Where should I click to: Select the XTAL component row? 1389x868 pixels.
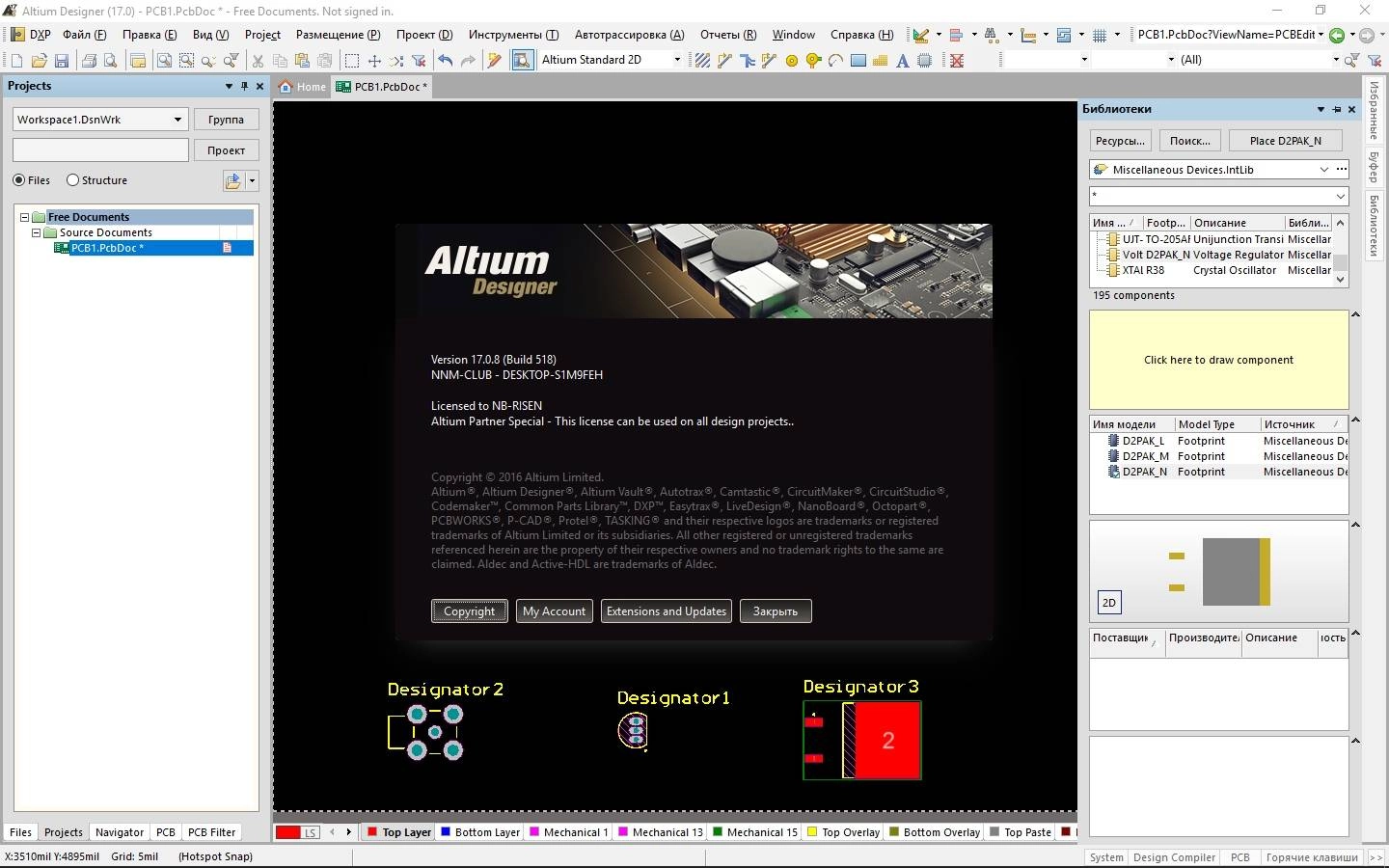[1213, 270]
